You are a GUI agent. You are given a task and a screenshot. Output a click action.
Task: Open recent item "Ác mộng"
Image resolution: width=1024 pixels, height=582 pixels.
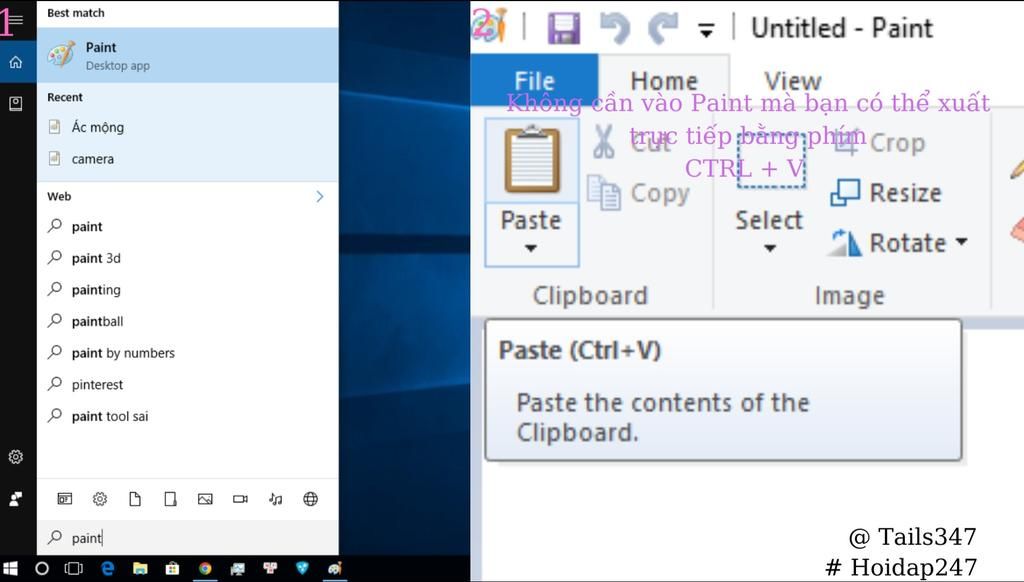[187, 127]
